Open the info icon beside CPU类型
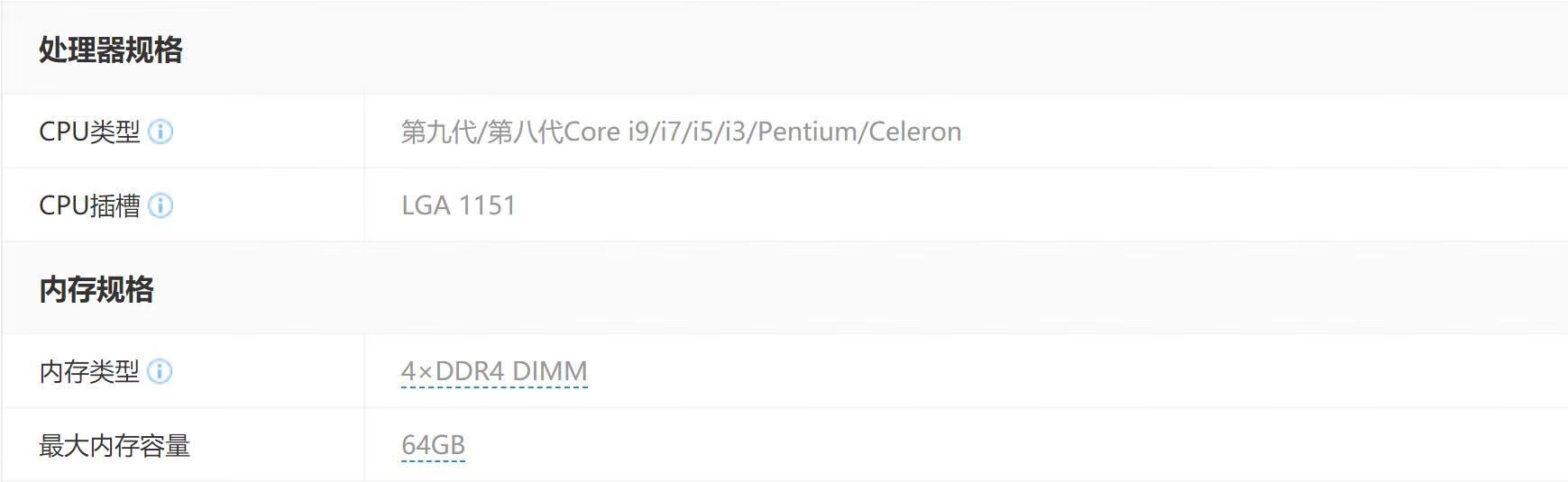 160,132
